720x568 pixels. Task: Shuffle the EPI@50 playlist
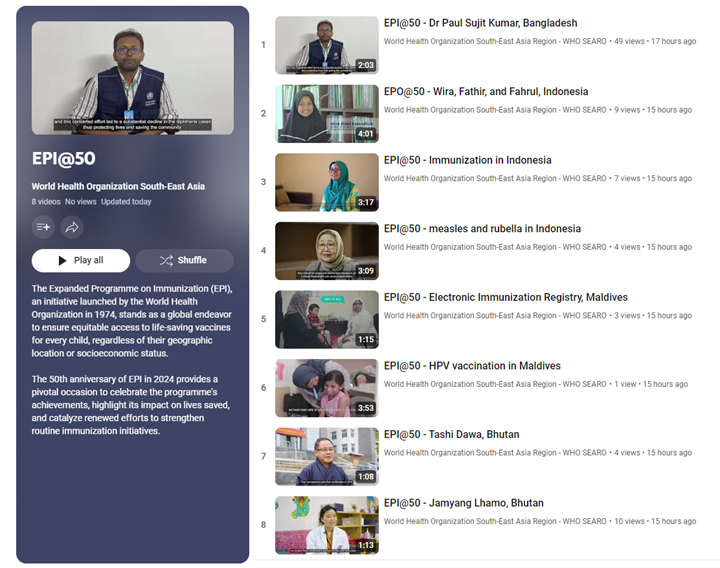tap(185, 260)
